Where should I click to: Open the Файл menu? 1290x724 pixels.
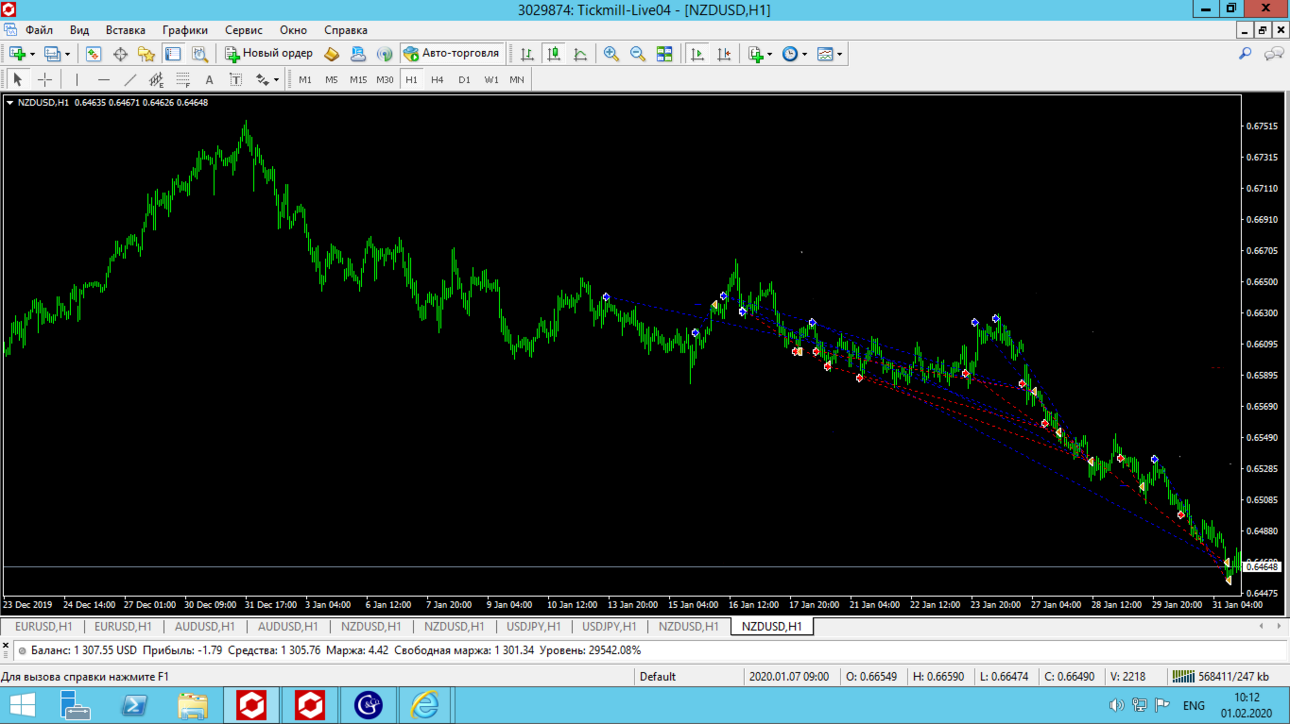point(39,30)
